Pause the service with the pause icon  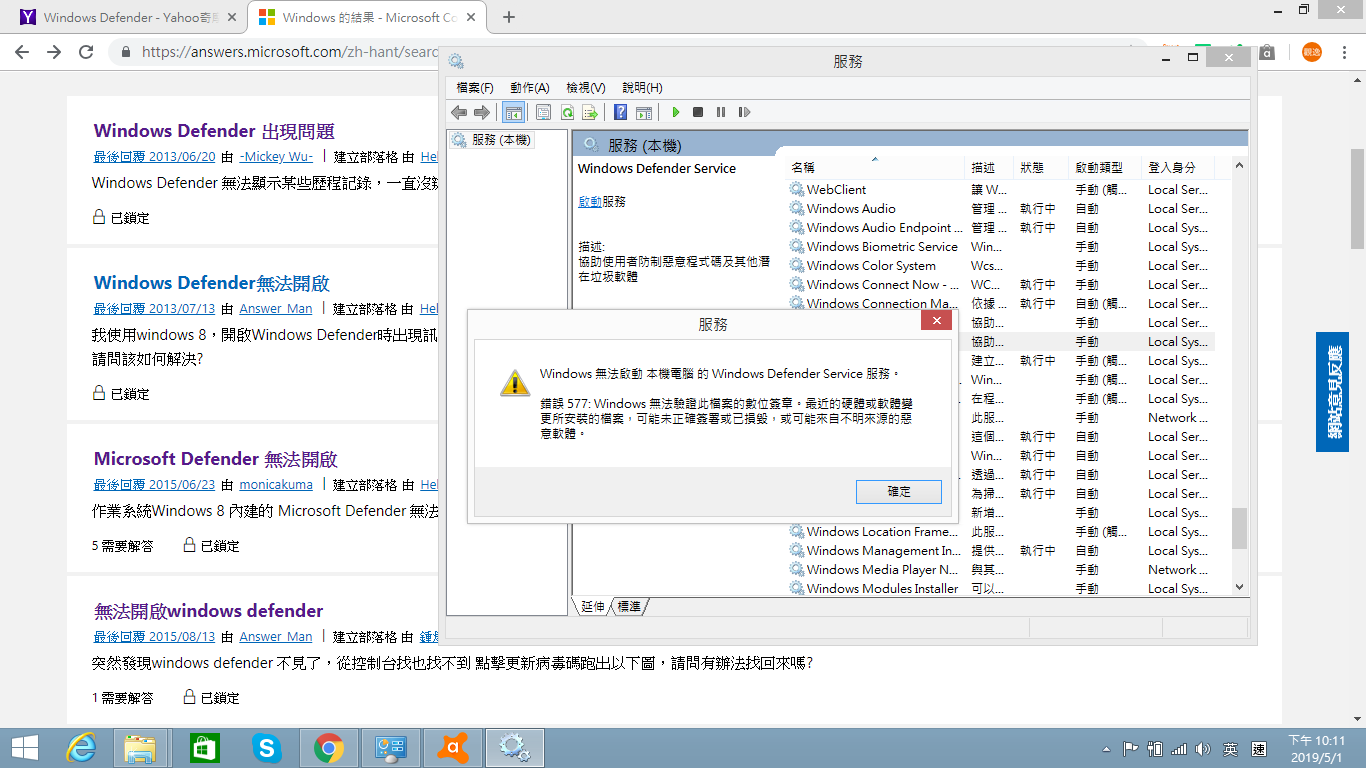point(720,113)
